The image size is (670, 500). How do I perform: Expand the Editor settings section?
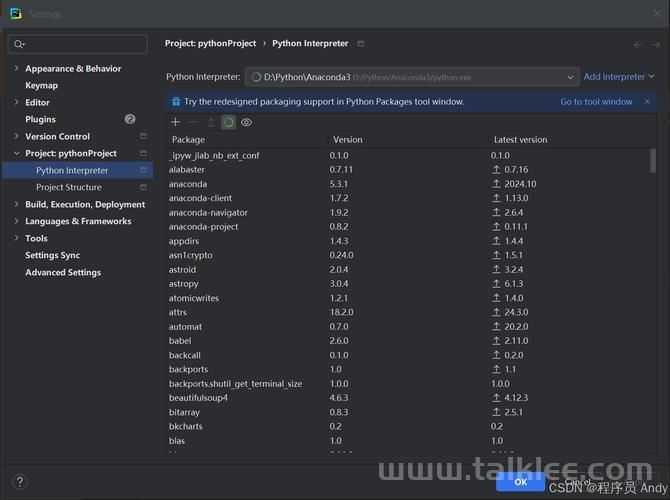point(17,102)
